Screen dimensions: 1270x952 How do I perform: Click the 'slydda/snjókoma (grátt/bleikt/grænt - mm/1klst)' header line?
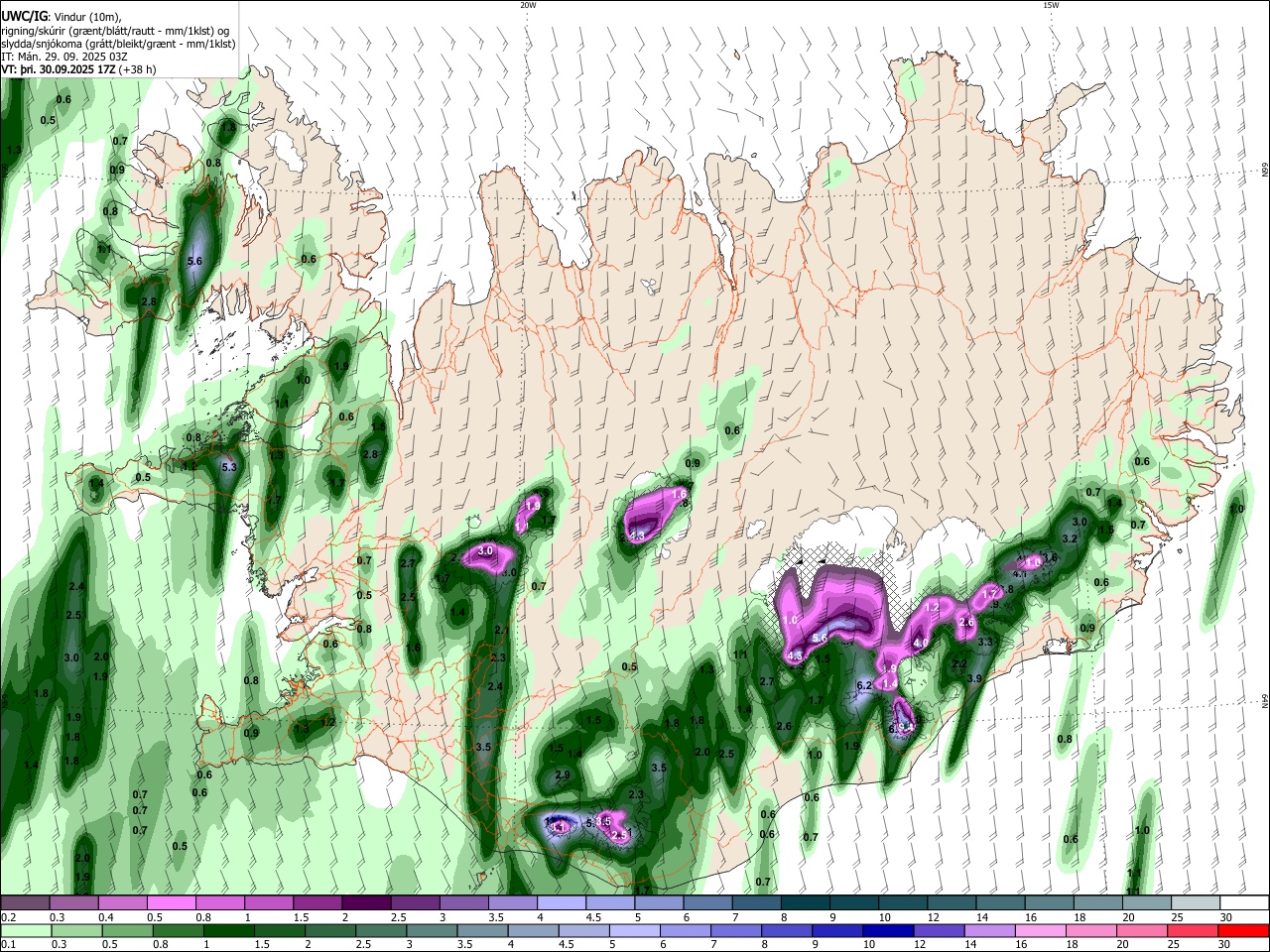coord(118,44)
